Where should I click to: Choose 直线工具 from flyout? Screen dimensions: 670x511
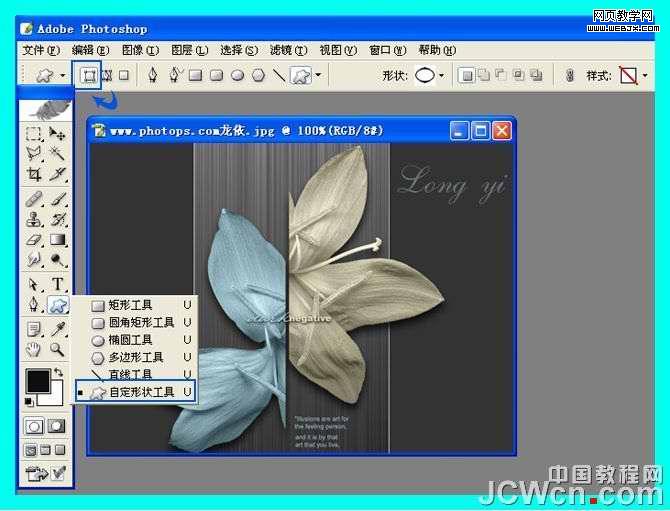click(x=136, y=374)
